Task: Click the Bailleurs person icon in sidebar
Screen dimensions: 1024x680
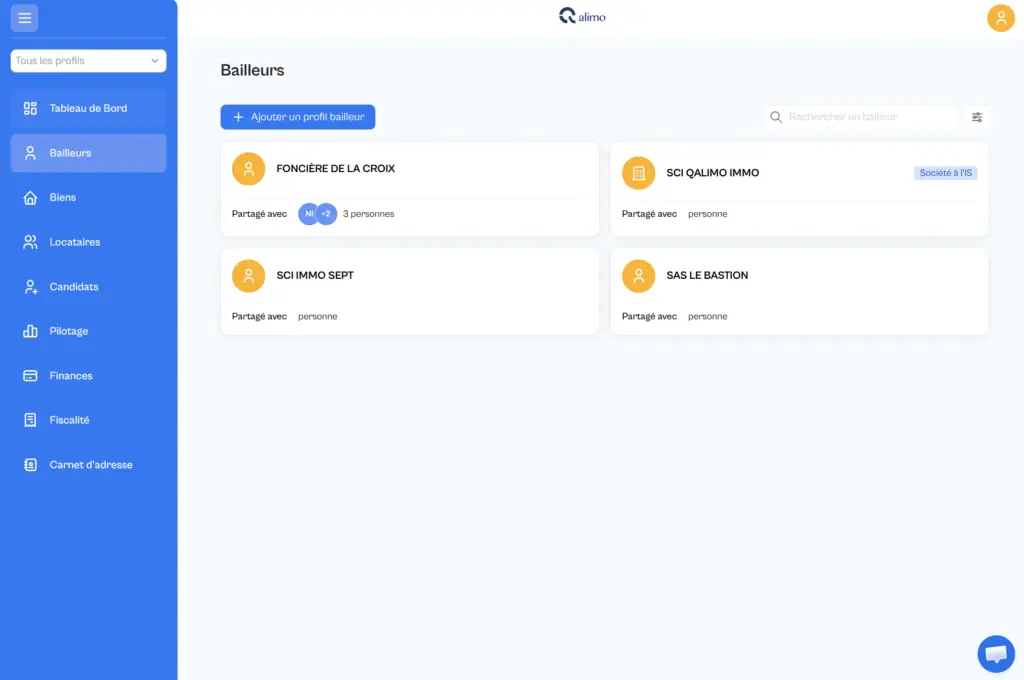Action: (30, 153)
